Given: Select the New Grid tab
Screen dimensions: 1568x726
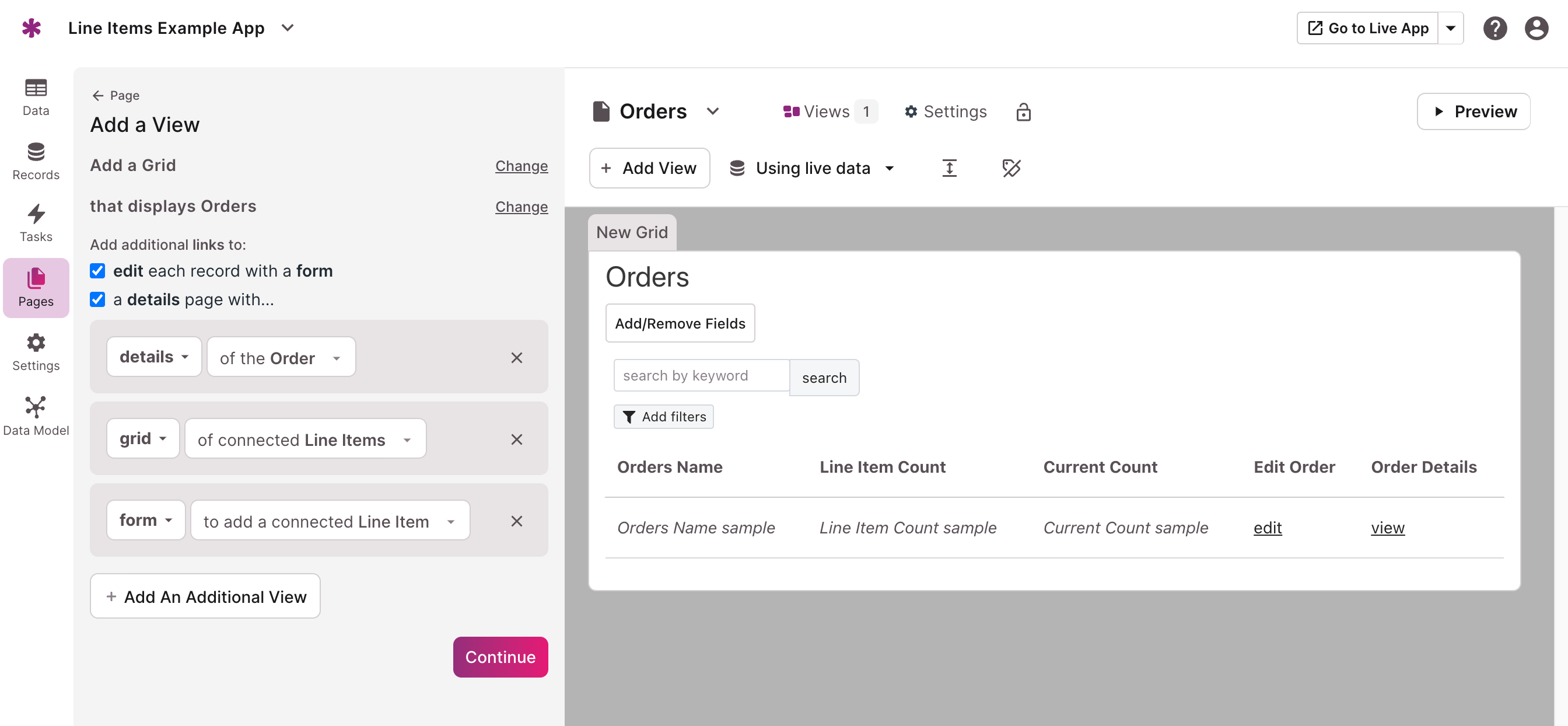Looking at the screenshot, I should click(x=631, y=233).
